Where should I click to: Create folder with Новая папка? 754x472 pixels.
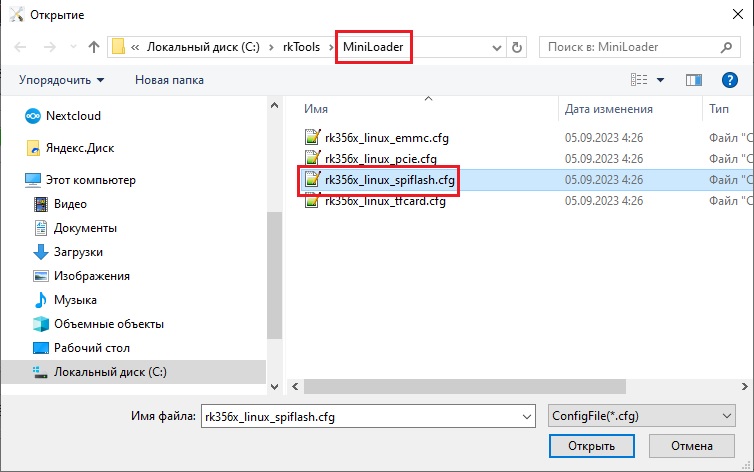pos(169,80)
